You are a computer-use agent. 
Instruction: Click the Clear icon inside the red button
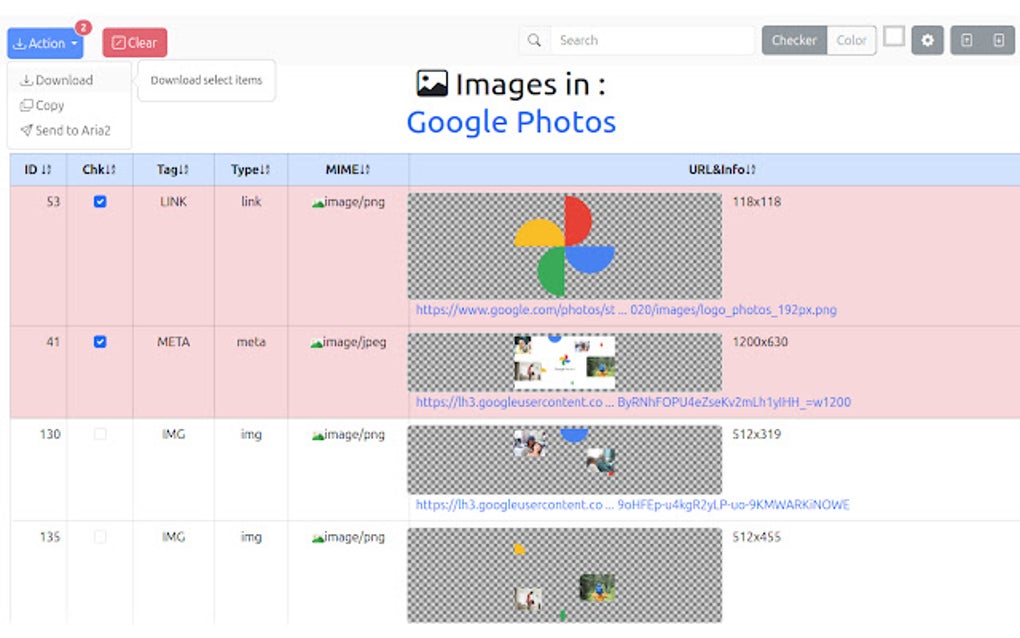pyautogui.click(x=118, y=42)
